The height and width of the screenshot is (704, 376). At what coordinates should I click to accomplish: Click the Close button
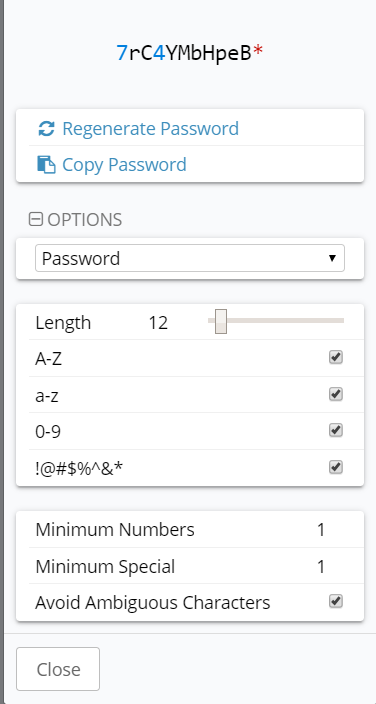58,669
